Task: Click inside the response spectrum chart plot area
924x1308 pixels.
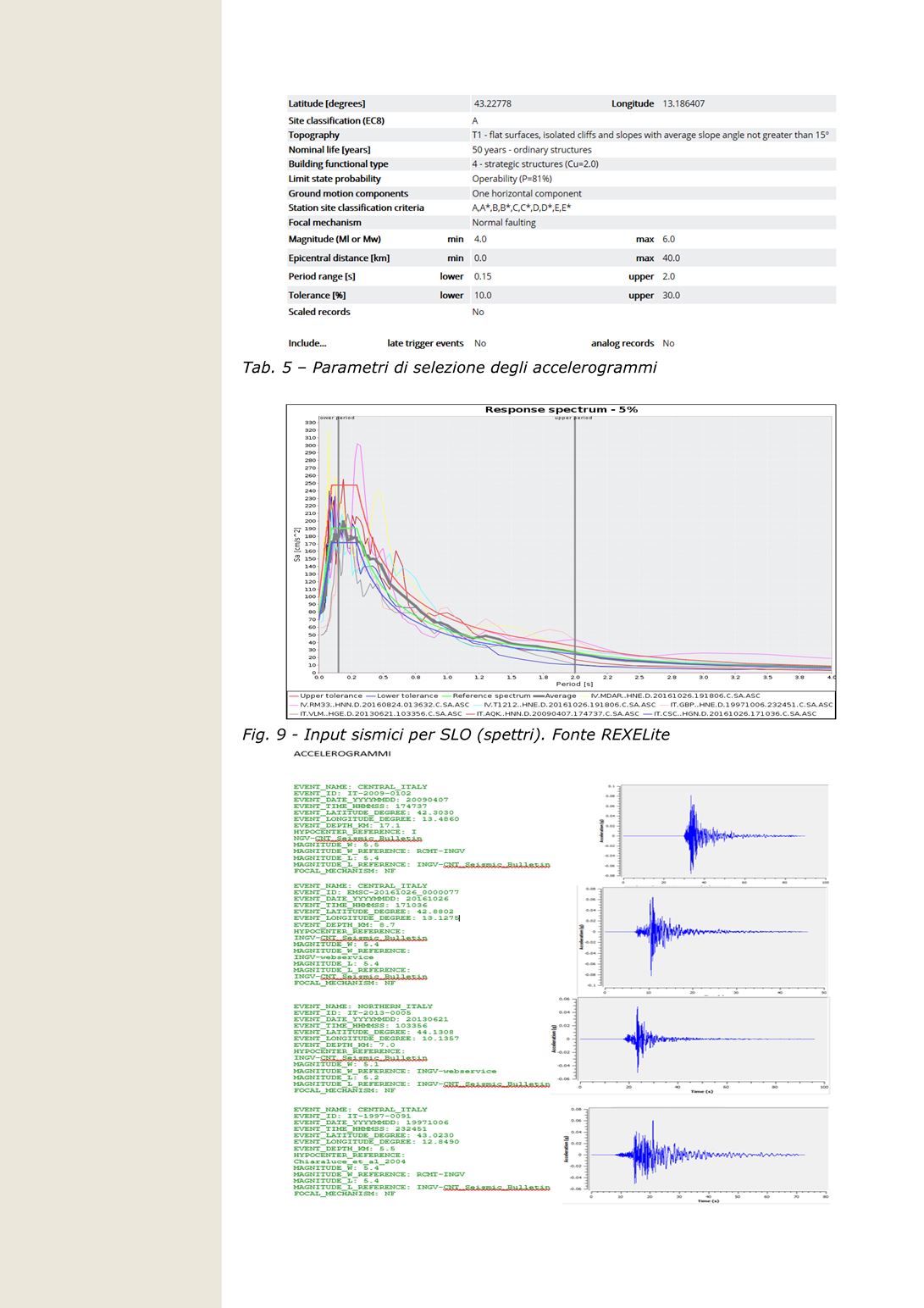Action: tap(576, 545)
